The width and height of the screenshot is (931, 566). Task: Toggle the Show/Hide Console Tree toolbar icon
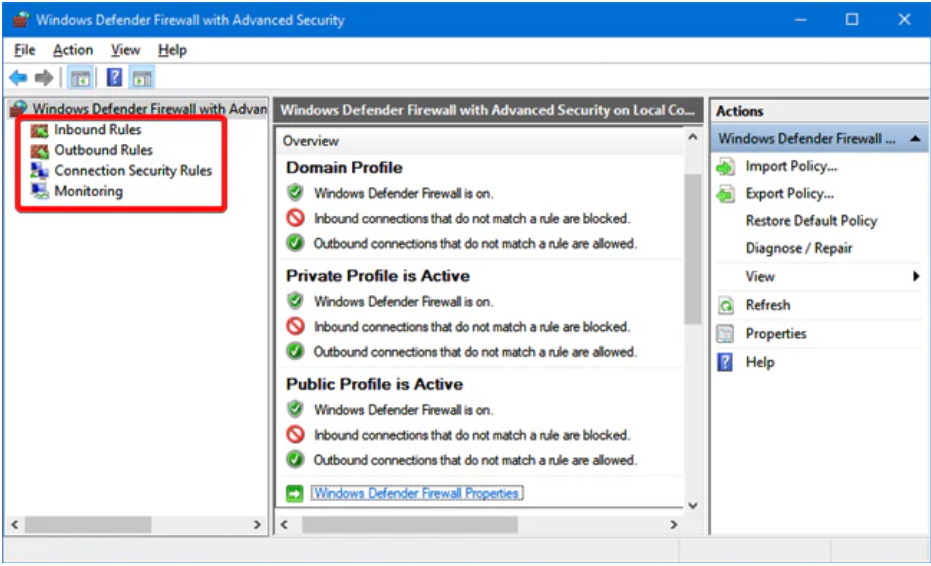[x=80, y=78]
